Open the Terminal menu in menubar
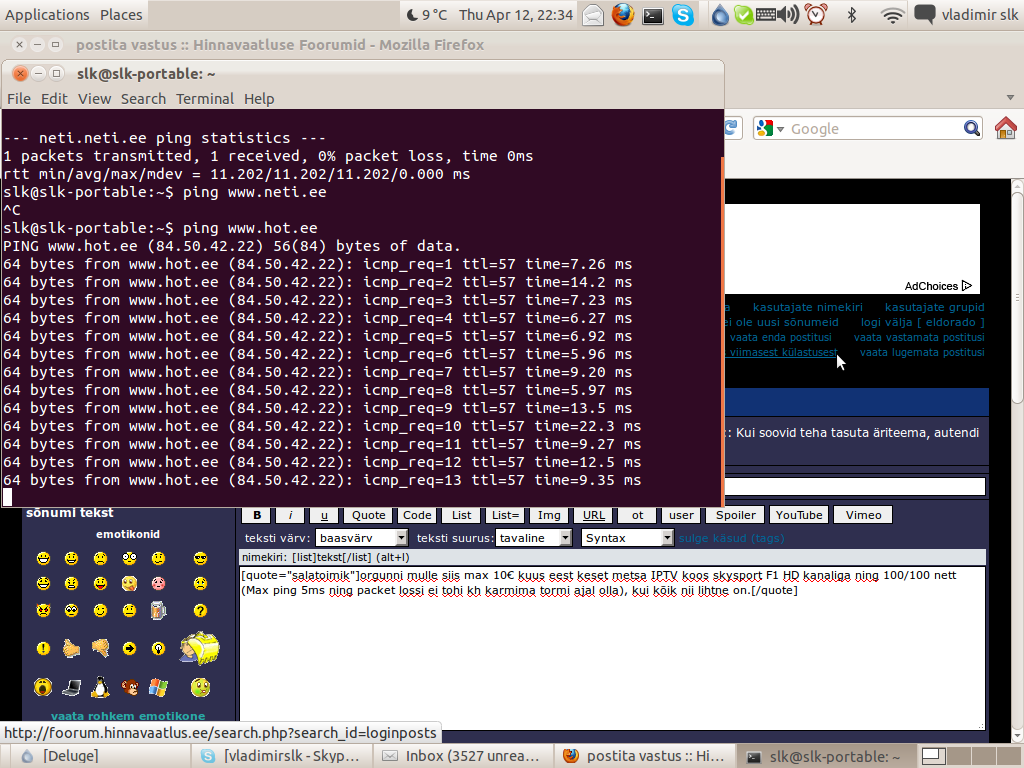The image size is (1024, 768). (x=205, y=99)
